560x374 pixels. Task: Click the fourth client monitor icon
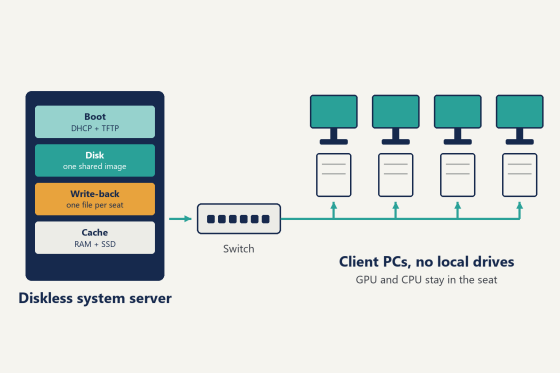(520, 120)
